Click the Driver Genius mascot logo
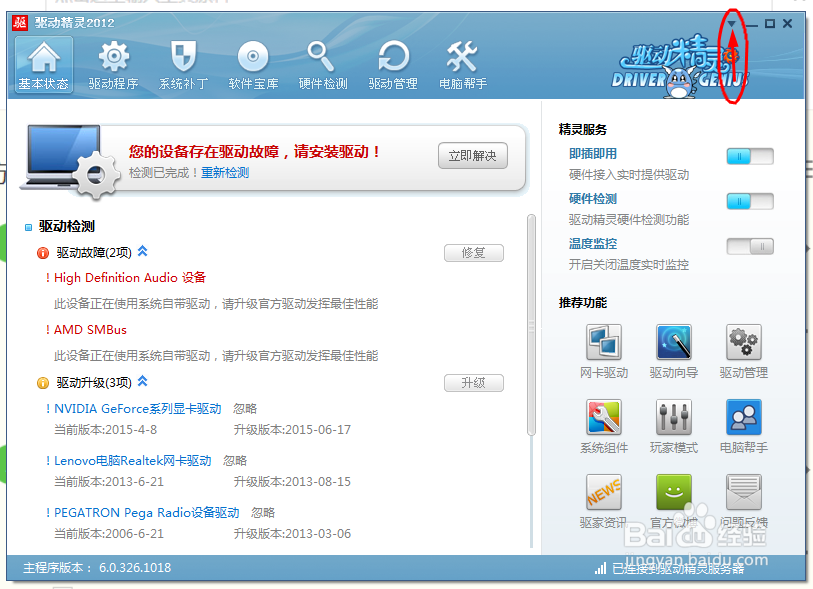Image resolution: width=813 pixels, height=589 pixels. 679,67
